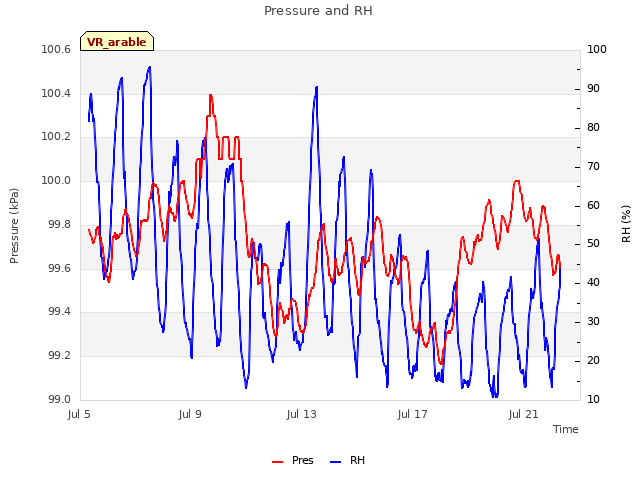Screen dimensions: 640x480
Task: Click the chart title Pressure and RH
Action: pos(318,11)
